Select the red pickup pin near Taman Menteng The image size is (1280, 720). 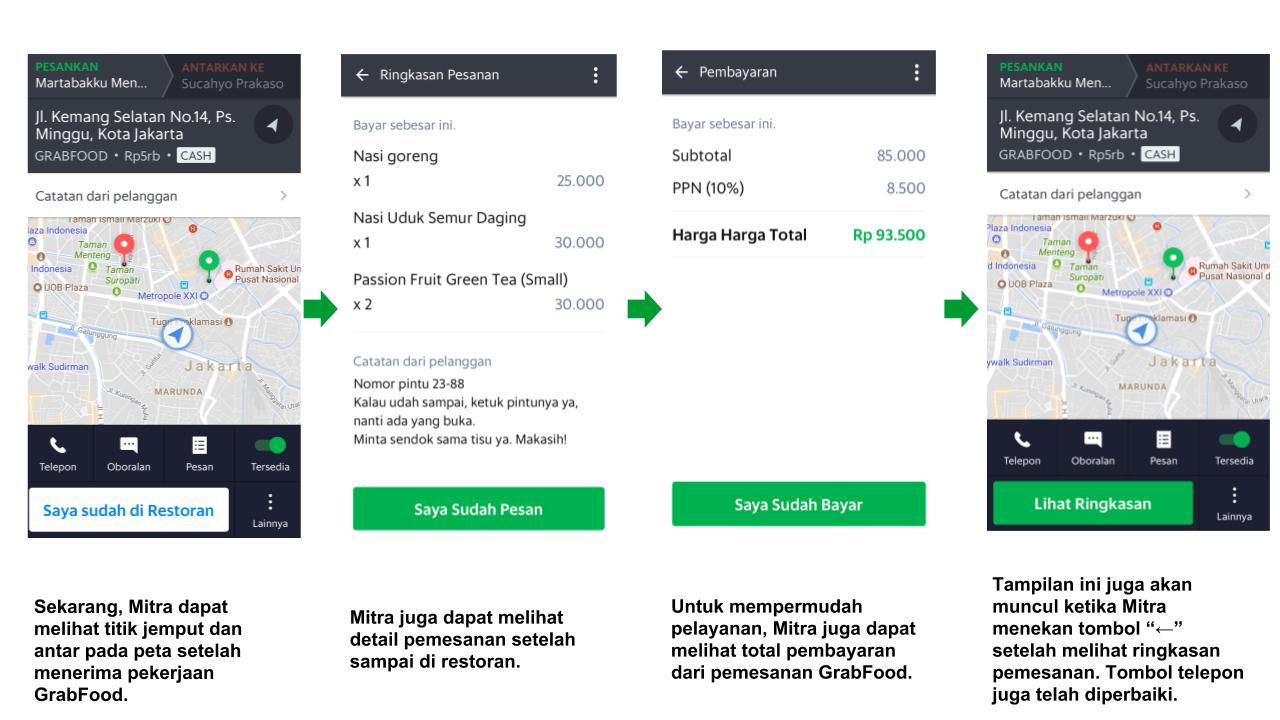(123, 243)
